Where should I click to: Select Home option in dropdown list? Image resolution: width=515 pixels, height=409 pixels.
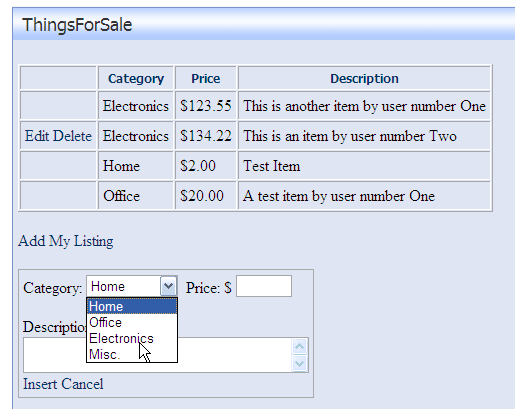(x=132, y=306)
